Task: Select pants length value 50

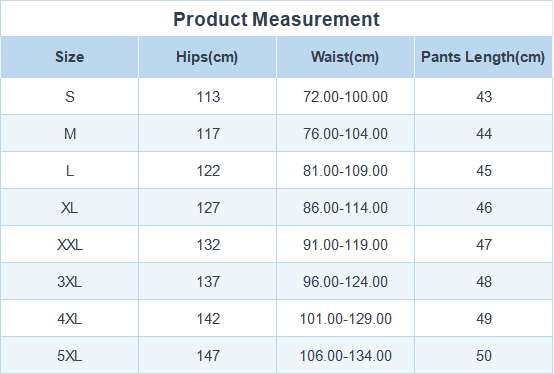Action: pyautogui.click(x=484, y=356)
